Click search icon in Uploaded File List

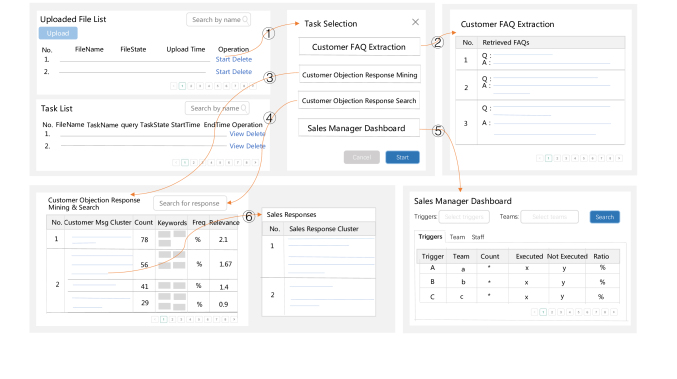point(245,19)
